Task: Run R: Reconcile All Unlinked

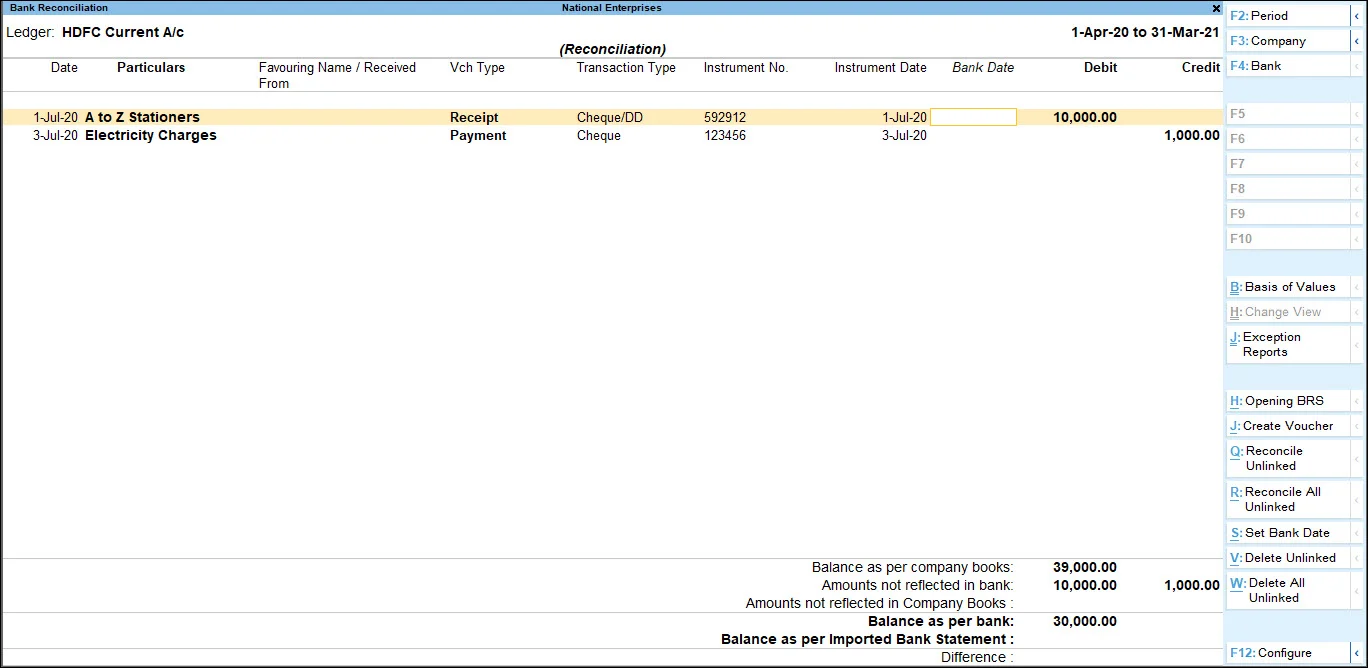Action: pos(1288,499)
